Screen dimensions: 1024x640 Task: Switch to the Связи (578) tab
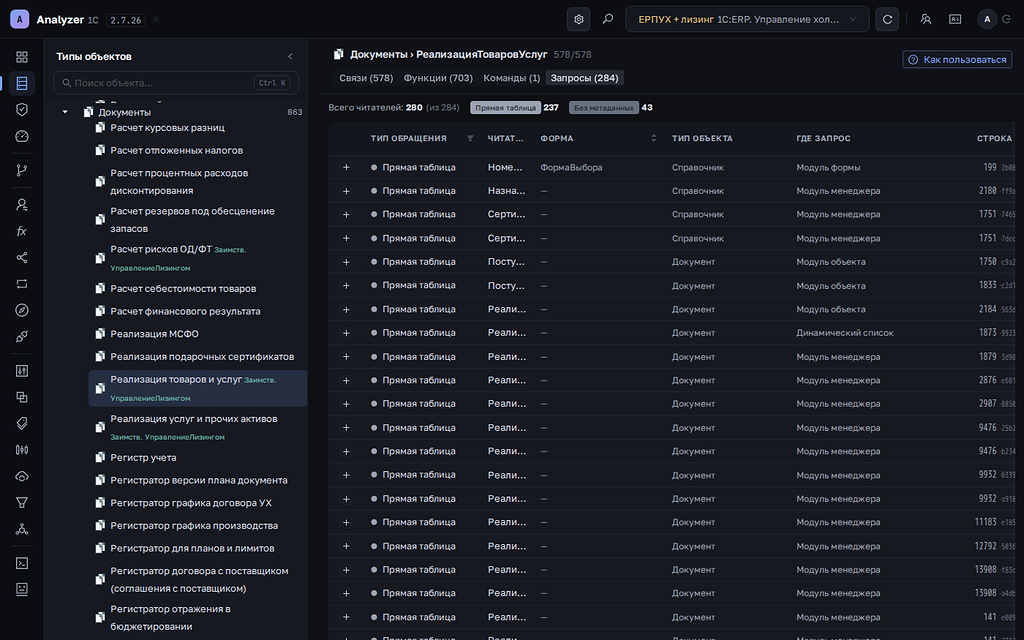coord(366,78)
